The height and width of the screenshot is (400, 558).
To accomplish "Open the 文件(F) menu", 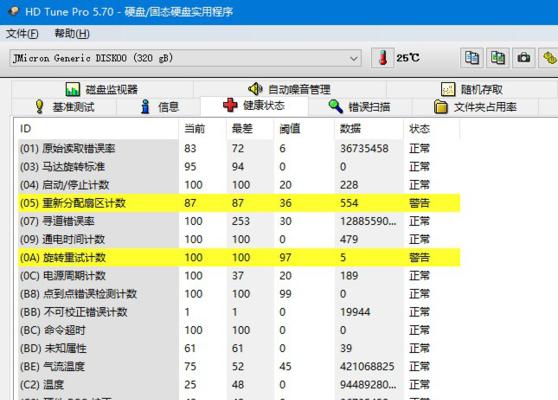I will (x=22, y=34).
